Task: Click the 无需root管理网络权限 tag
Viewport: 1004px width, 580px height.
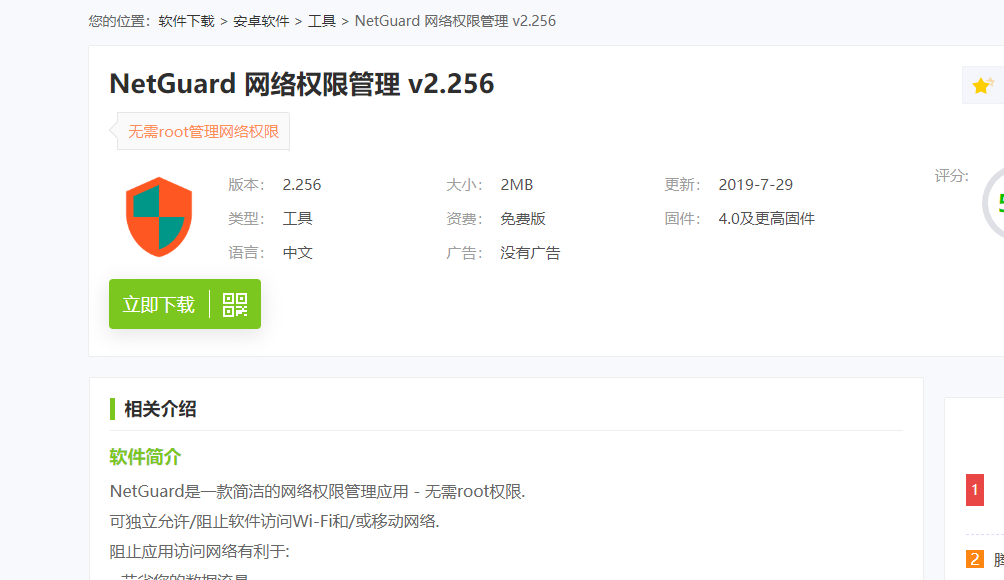Action: [203, 131]
